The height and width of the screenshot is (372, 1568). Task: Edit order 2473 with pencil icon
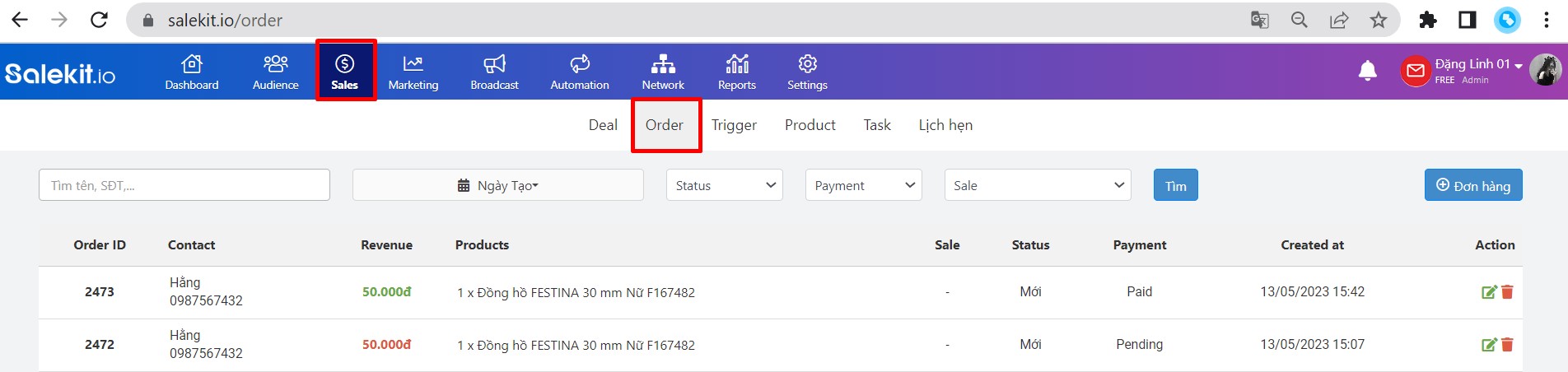[x=1489, y=292]
